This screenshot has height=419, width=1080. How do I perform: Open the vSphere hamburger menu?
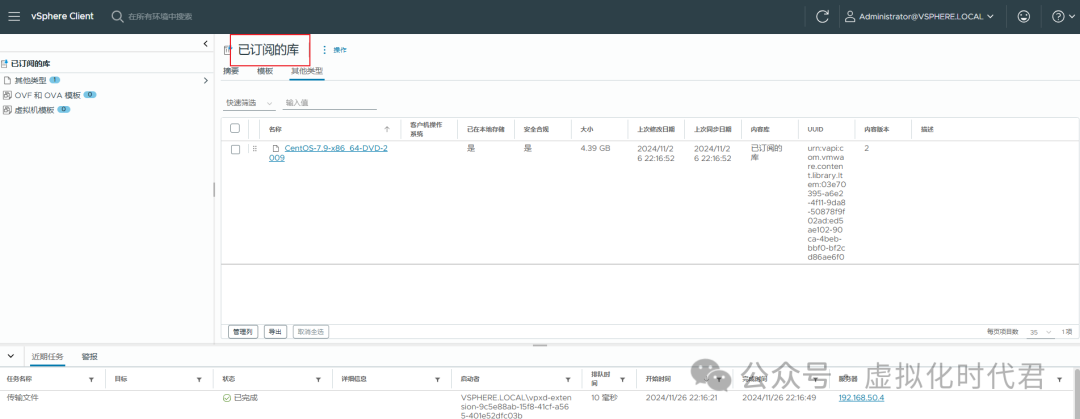pyautogui.click(x=14, y=17)
